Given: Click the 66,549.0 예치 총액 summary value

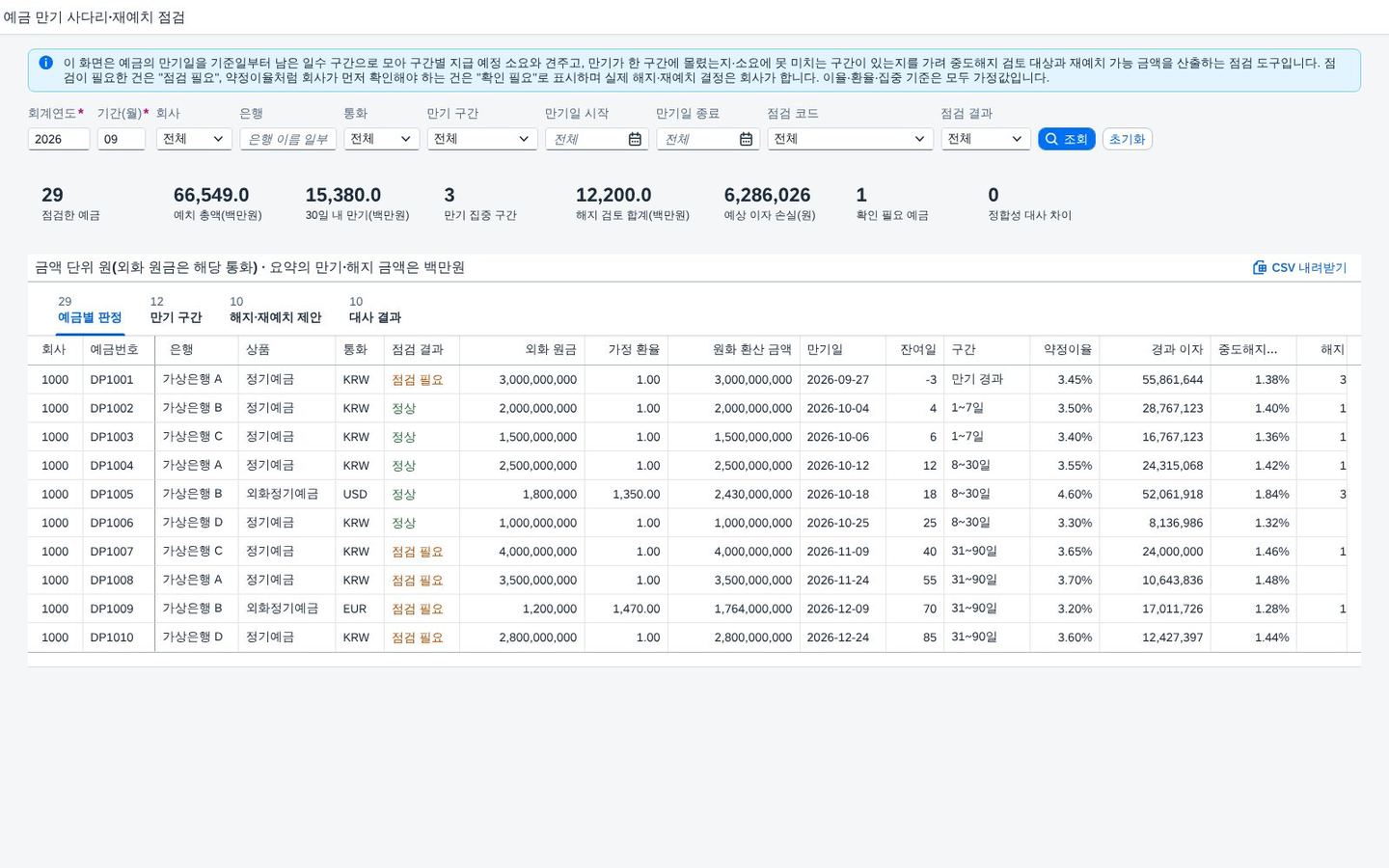Looking at the screenshot, I should 211,195.
